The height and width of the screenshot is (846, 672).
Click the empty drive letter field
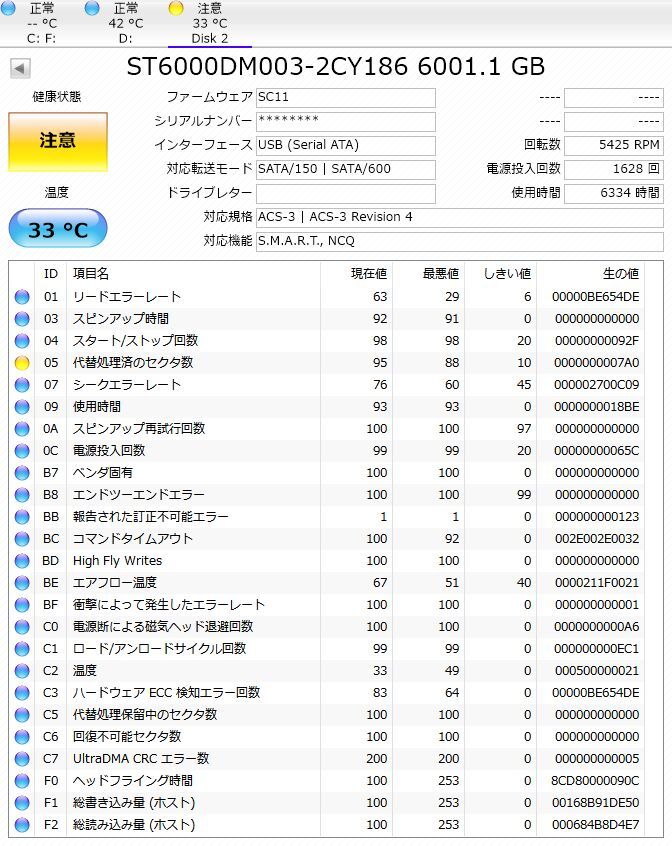coord(346,193)
